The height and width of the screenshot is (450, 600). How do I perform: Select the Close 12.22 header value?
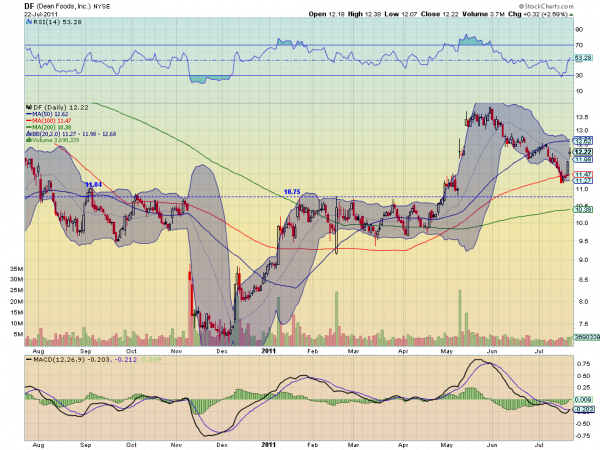click(x=439, y=14)
